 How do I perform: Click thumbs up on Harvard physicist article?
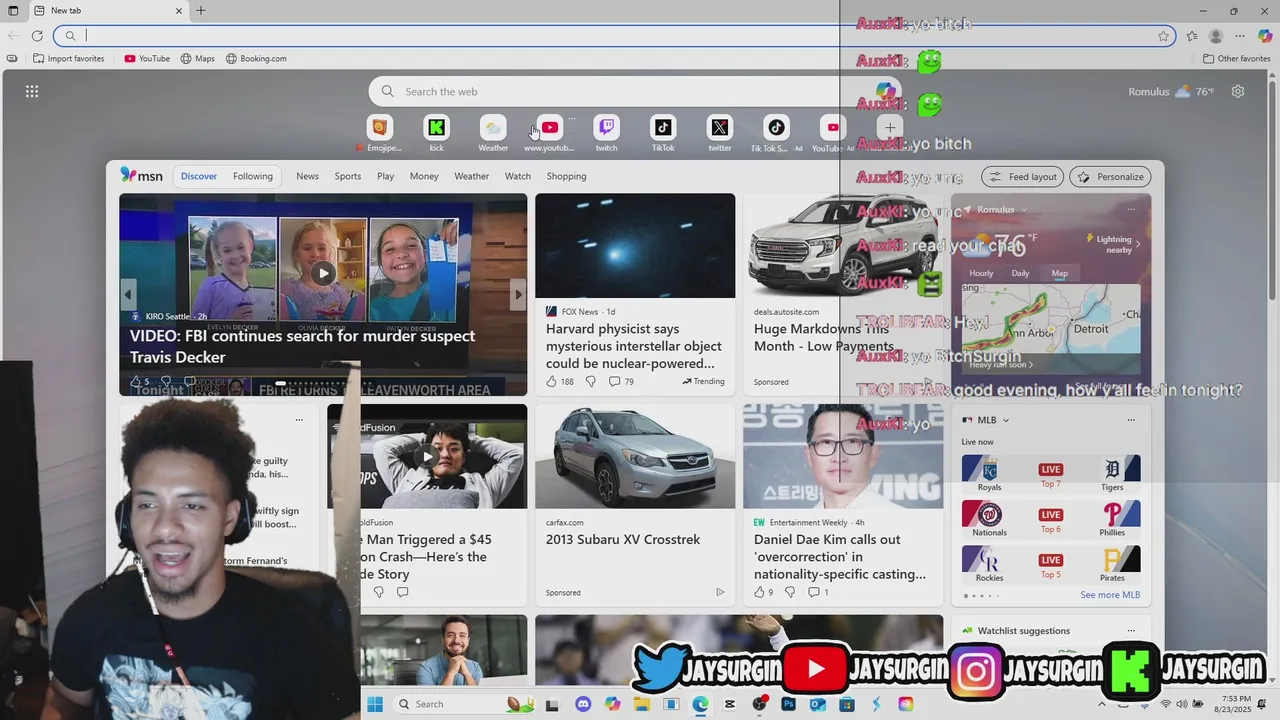(552, 381)
